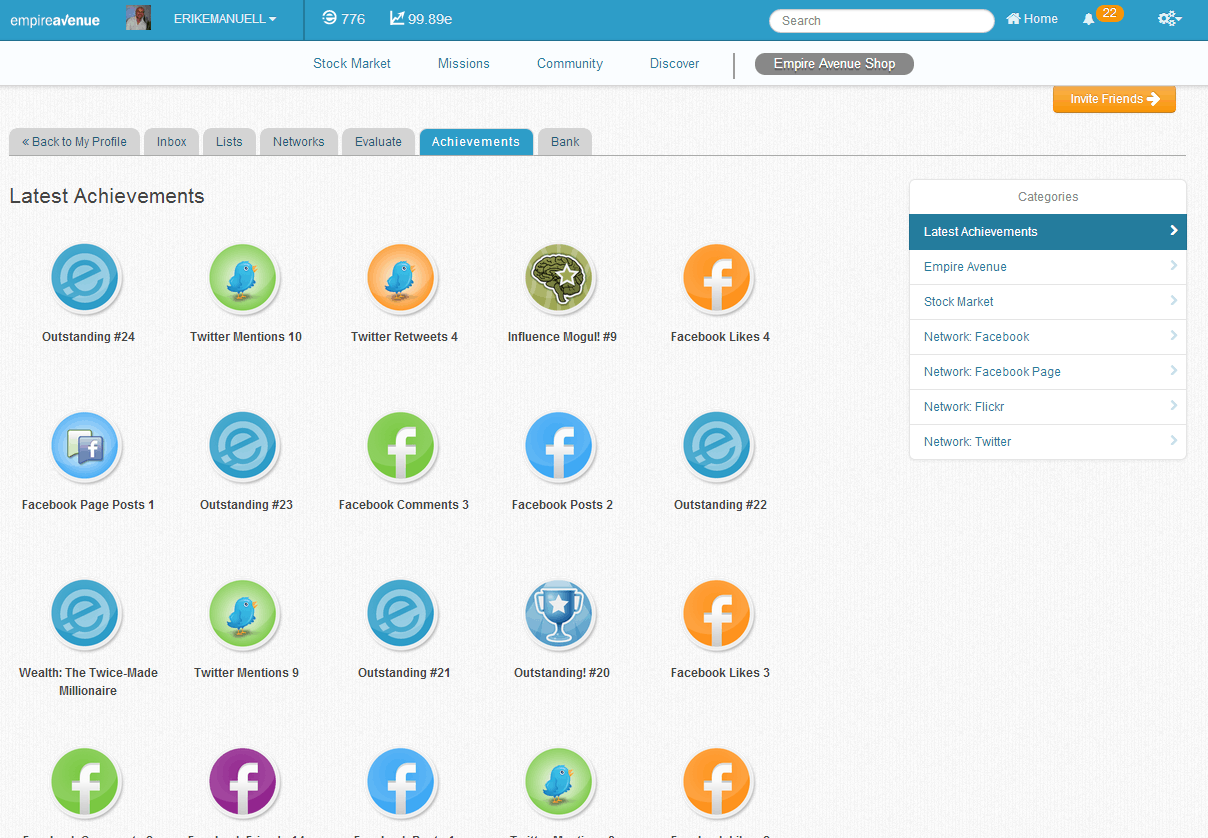The height and width of the screenshot is (838, 1208).
Task: Click the share price chart icon 99.89e
Action: pyautogui.click(x=397, y=18)
